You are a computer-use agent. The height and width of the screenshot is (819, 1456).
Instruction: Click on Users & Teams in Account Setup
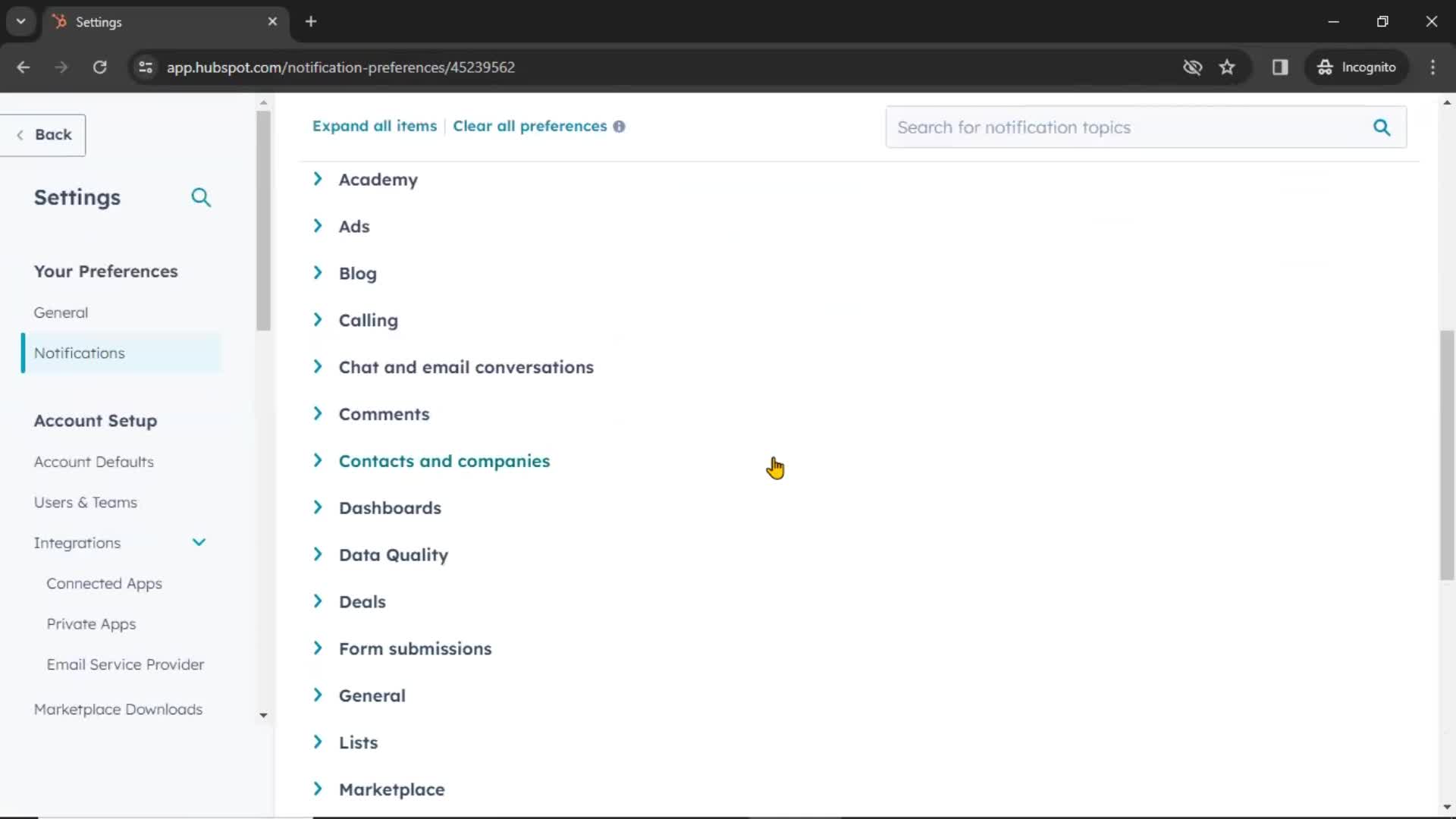click(x=85, y=502)
